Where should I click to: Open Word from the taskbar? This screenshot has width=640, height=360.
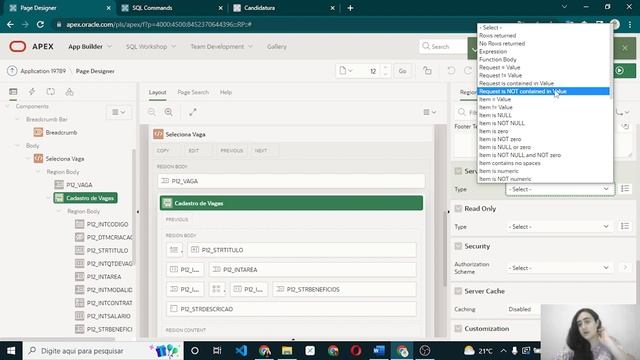(379, 351)
